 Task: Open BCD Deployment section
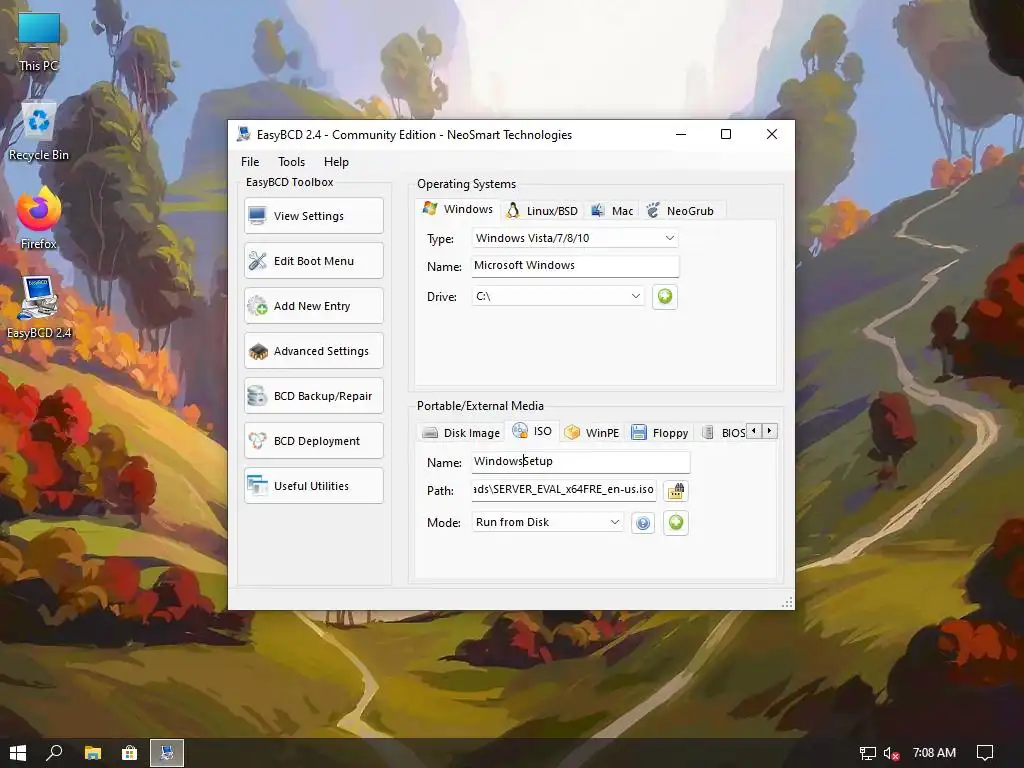pyautogui.click(x=313, y=441)
